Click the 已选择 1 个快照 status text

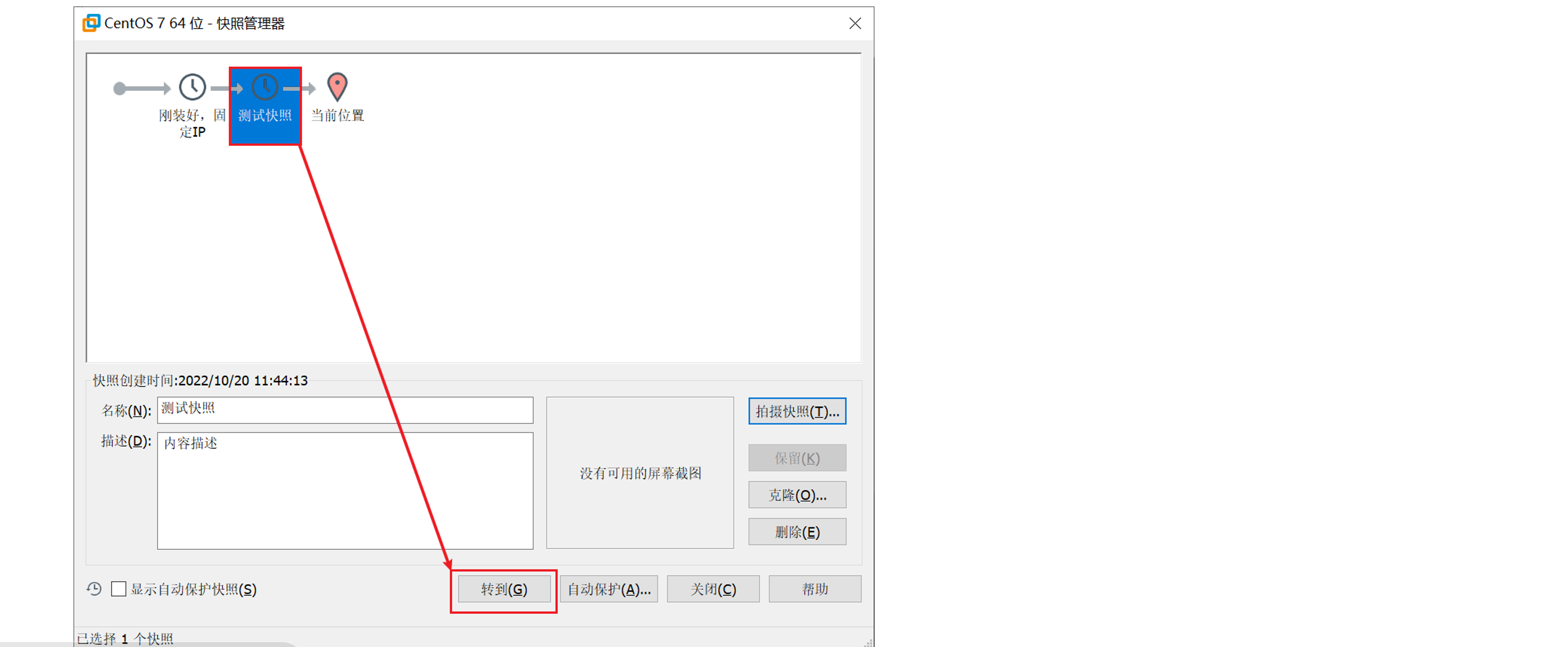click(125, 638)
